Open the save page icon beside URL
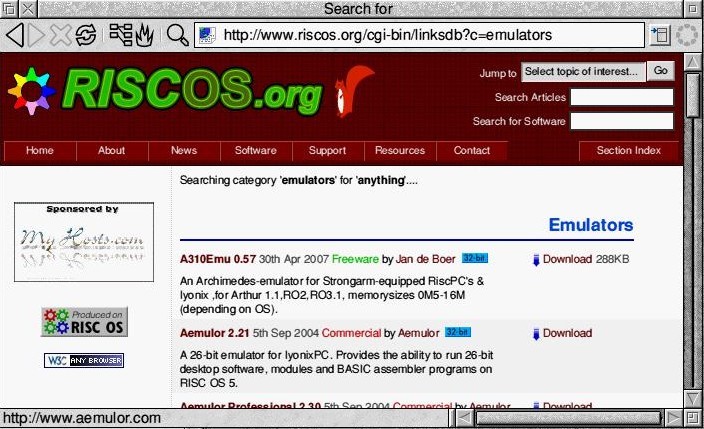 (x=660, y=35)
